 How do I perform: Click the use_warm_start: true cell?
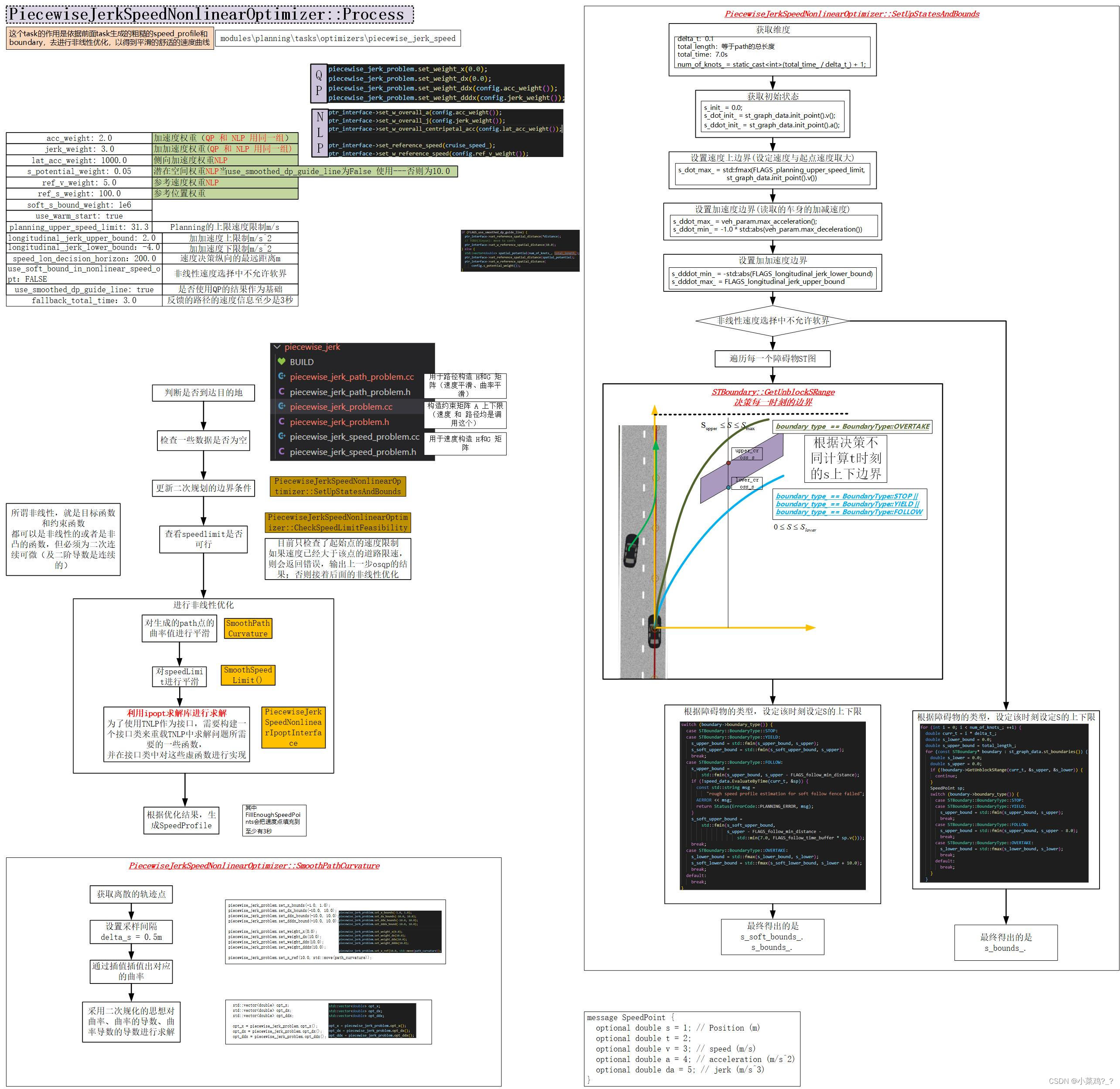coord(79,215)
